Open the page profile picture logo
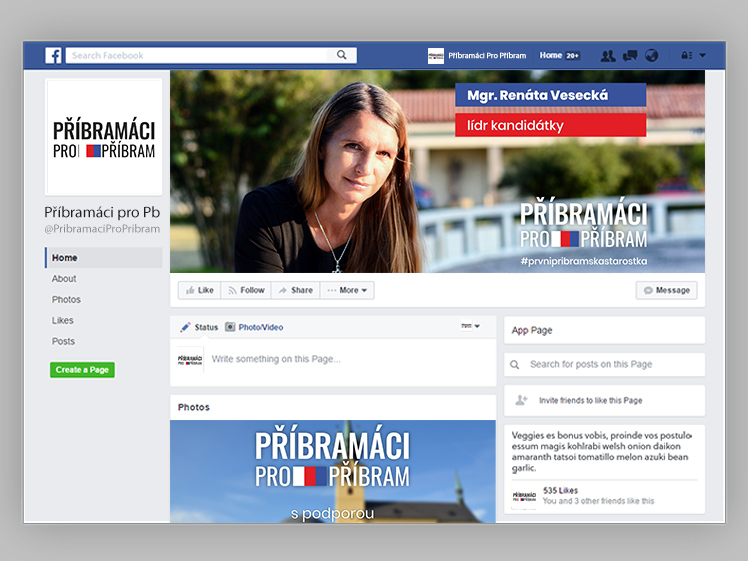This screenshot has width=748, height=561. [104, 137]
